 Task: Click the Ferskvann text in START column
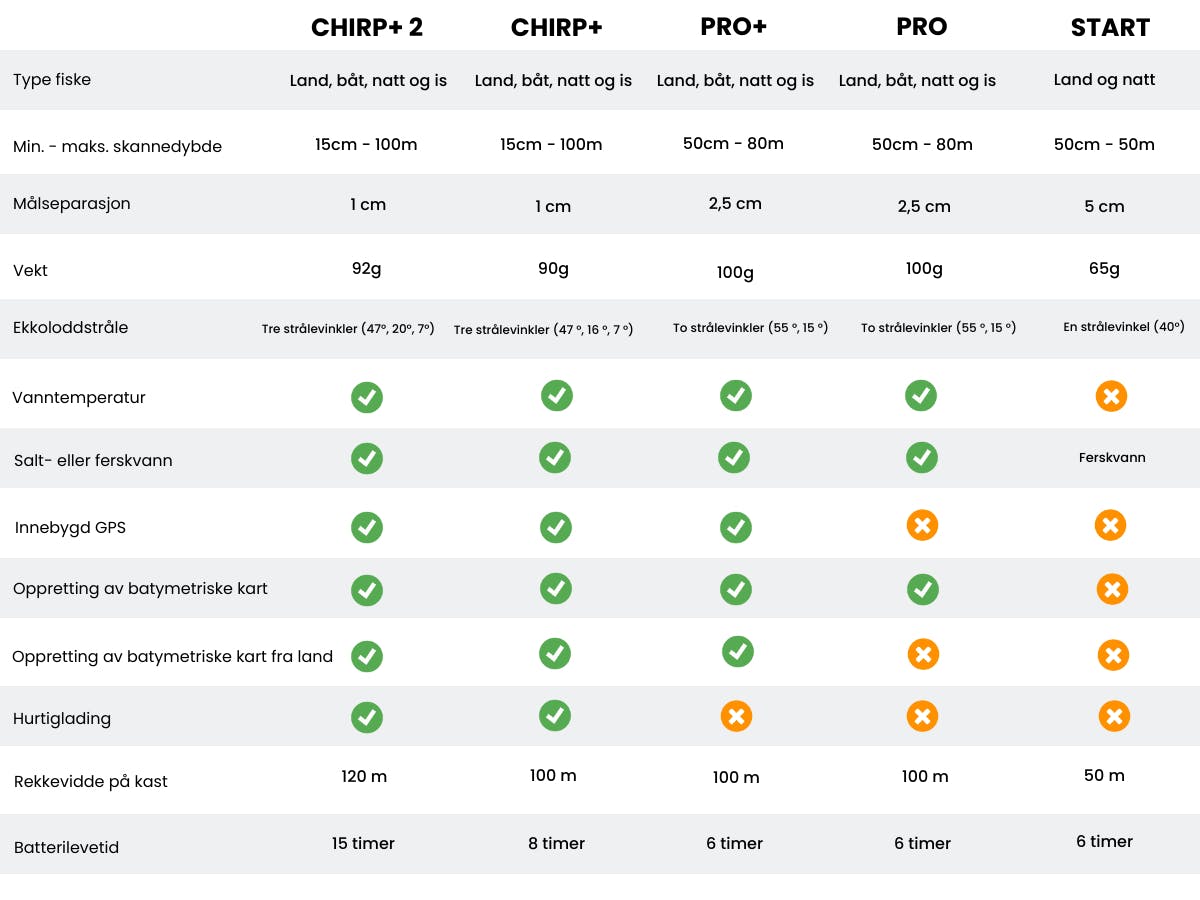[x=1112, y=457]
